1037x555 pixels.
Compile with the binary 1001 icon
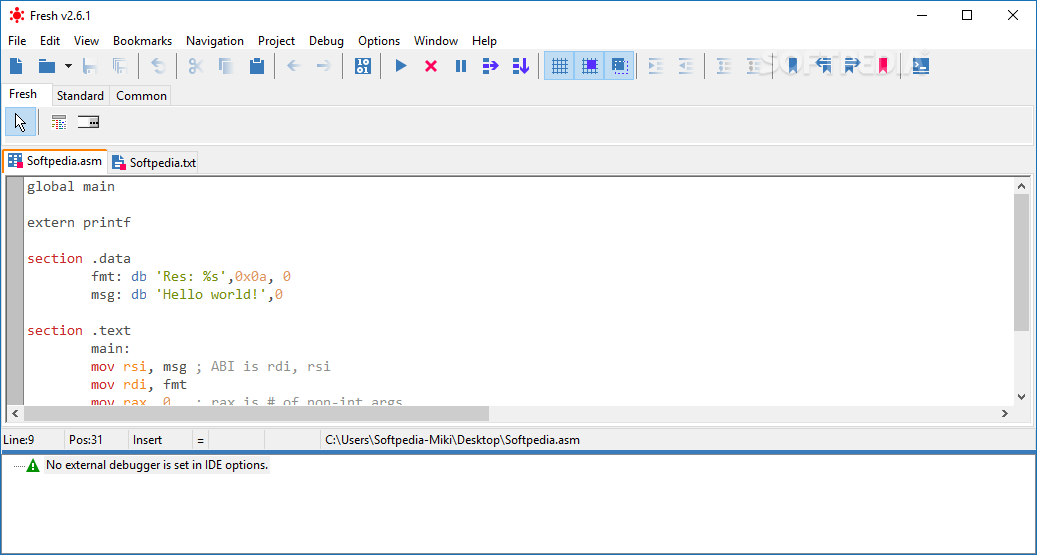pyautogui.click(x=362, y=65)
